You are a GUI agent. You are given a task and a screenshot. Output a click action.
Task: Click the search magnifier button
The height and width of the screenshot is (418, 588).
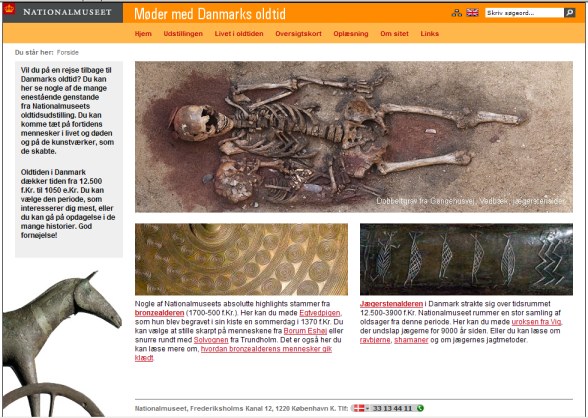coord(570,13)
